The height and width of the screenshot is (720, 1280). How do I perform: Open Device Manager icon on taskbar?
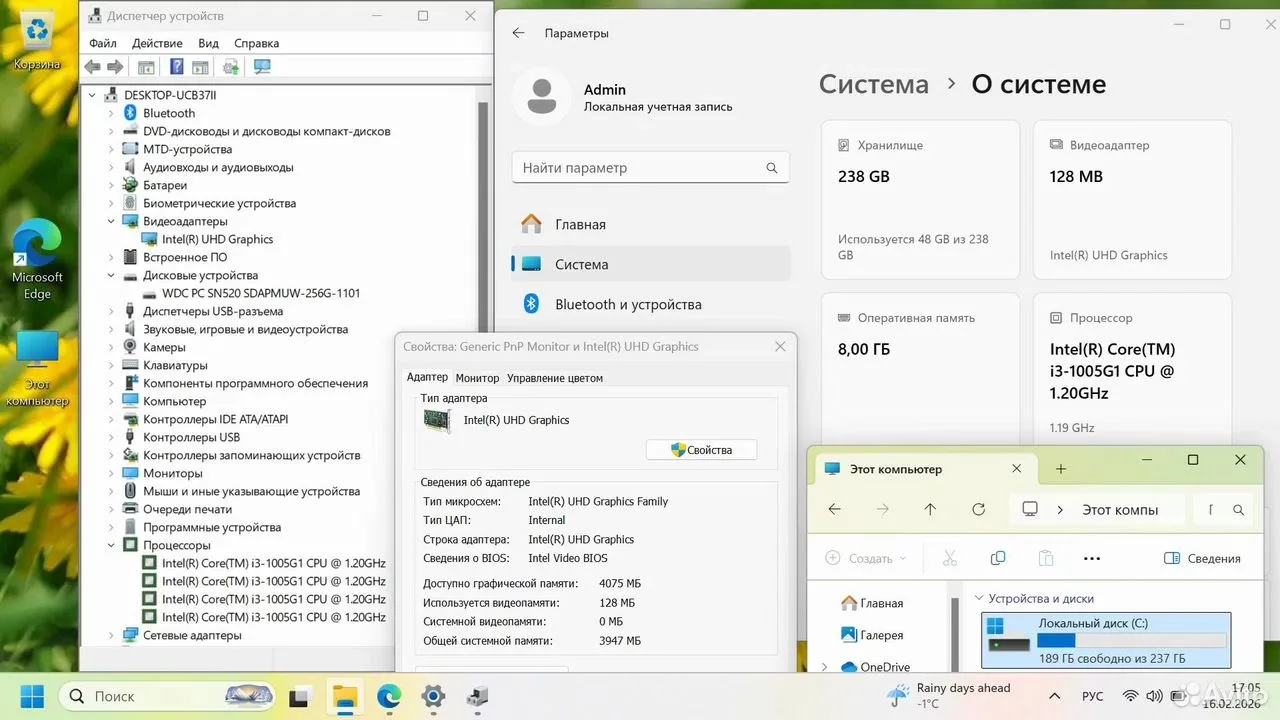click(477, 696)
